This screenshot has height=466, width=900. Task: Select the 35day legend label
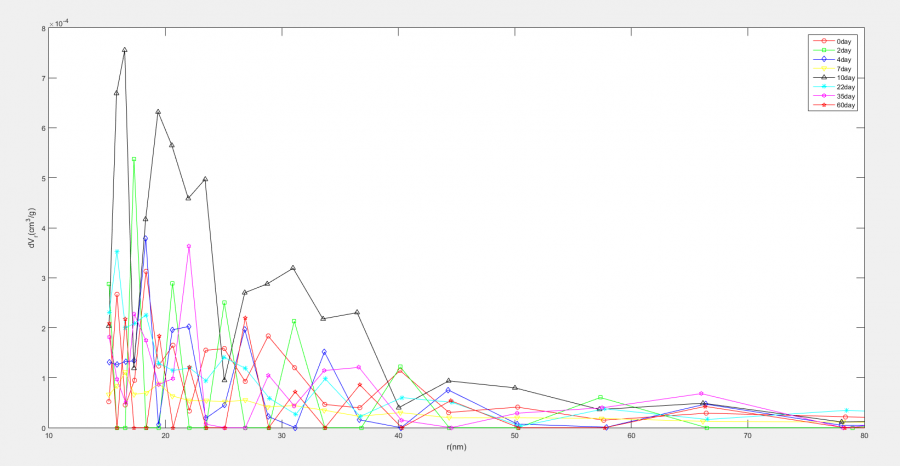[845, 96]
